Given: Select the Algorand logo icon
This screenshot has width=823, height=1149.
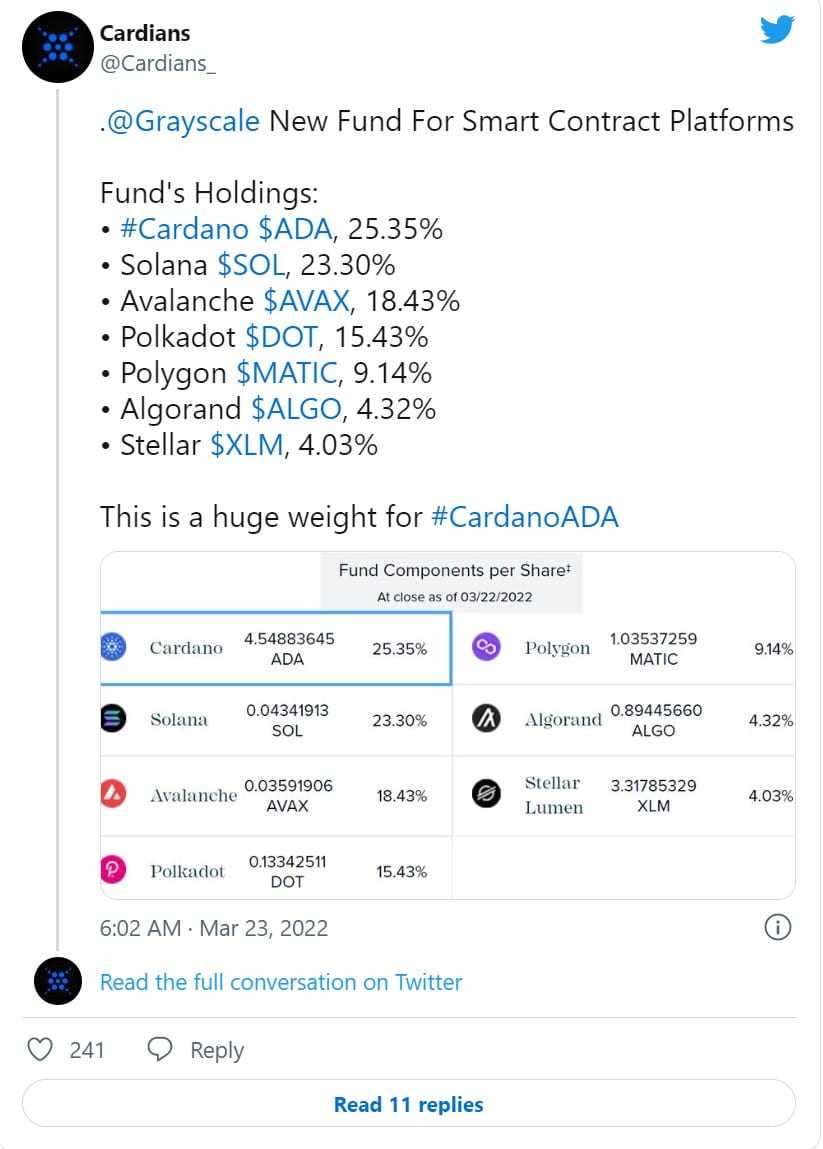Looking at the screenshot, I should coord(484,720).
